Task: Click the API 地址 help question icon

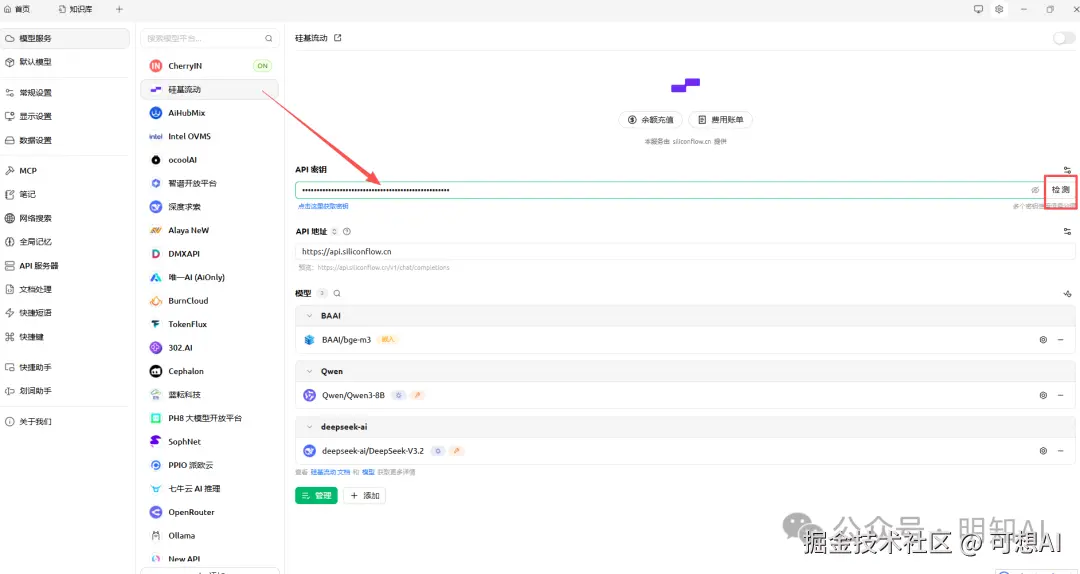Action: pos(346,232)
